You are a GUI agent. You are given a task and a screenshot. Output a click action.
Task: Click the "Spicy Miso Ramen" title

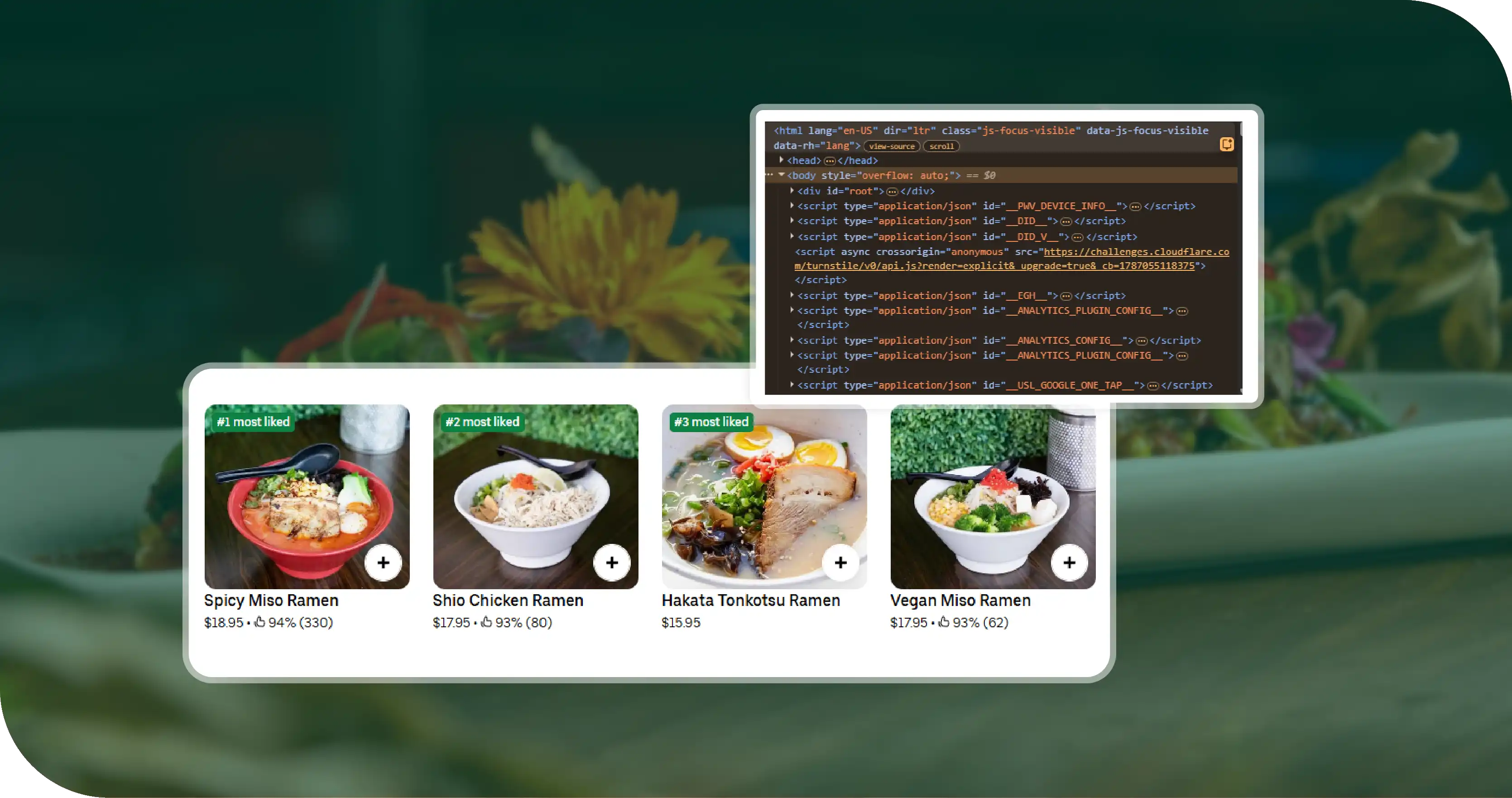click(x=271, y=600)
